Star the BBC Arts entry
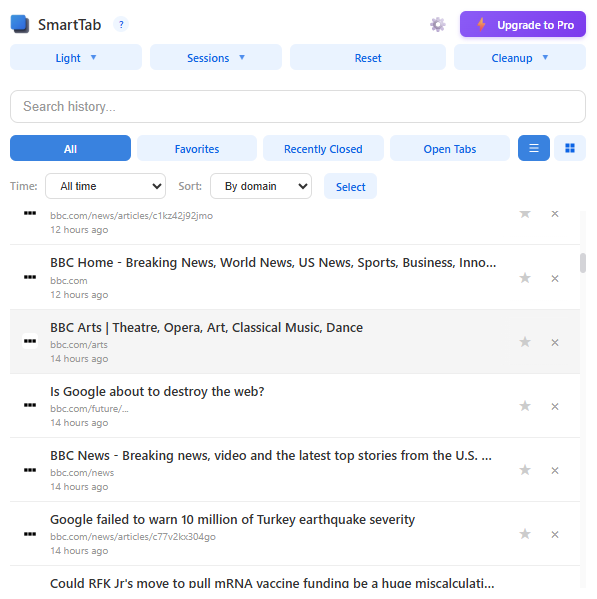 pyautogui.click(x=525, y=342)
